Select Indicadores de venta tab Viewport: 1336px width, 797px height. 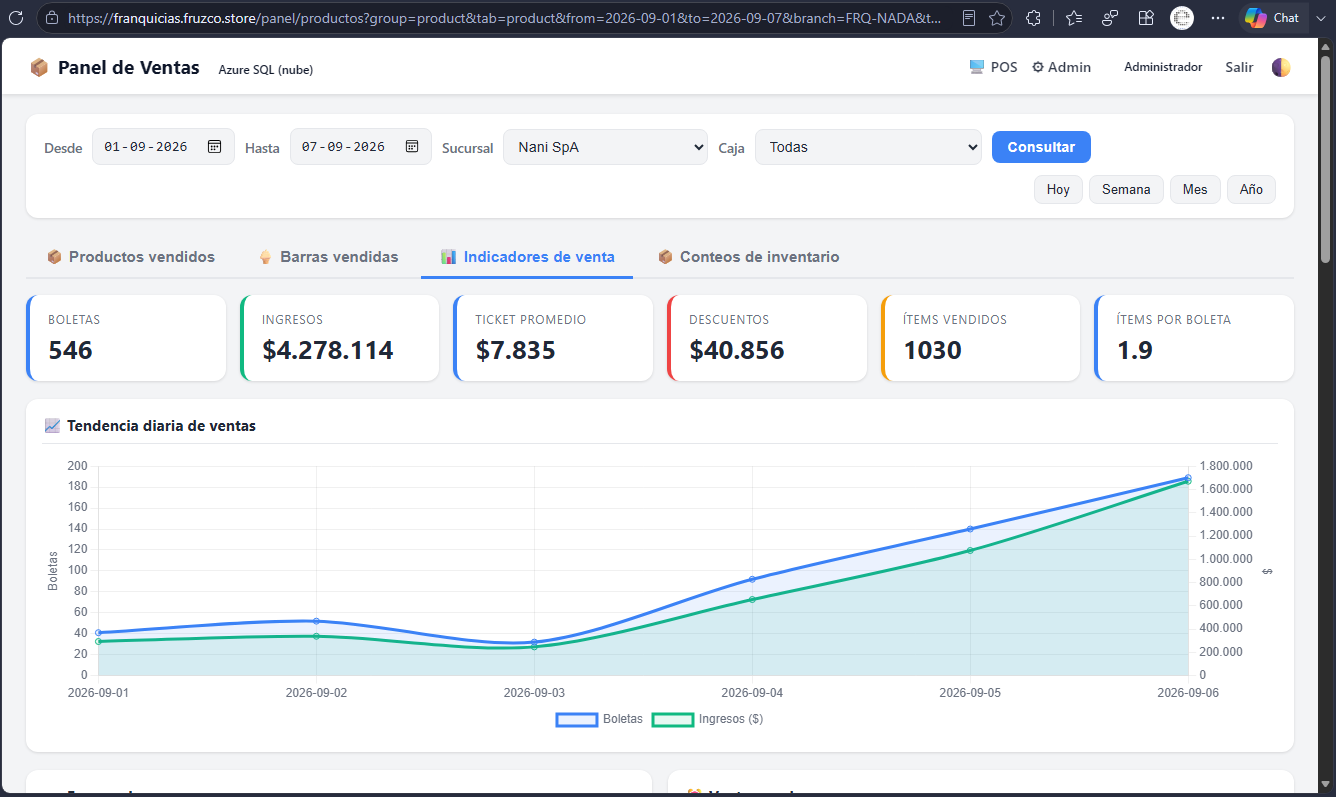[x=527, y=257]
